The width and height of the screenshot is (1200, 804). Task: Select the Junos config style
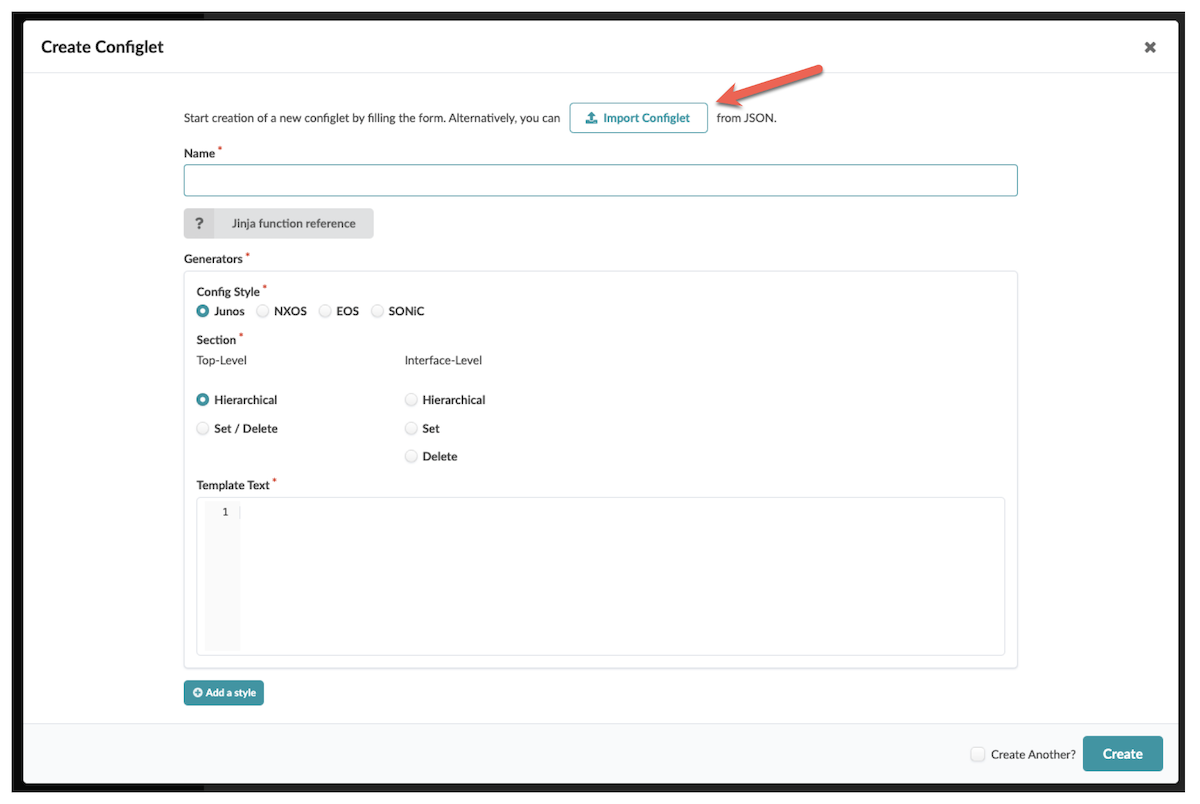202,311
